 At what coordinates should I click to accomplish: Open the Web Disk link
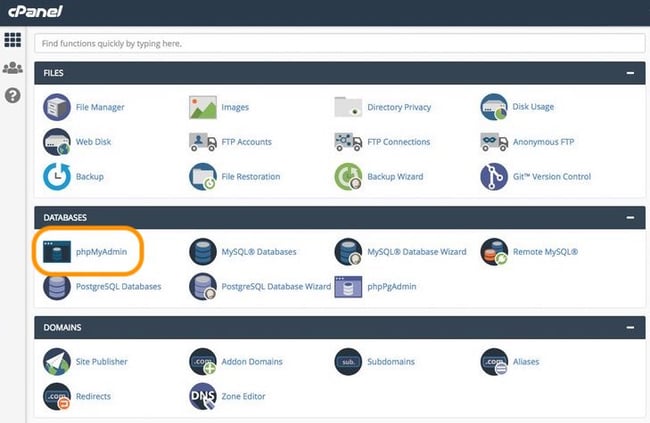point(93,142)
